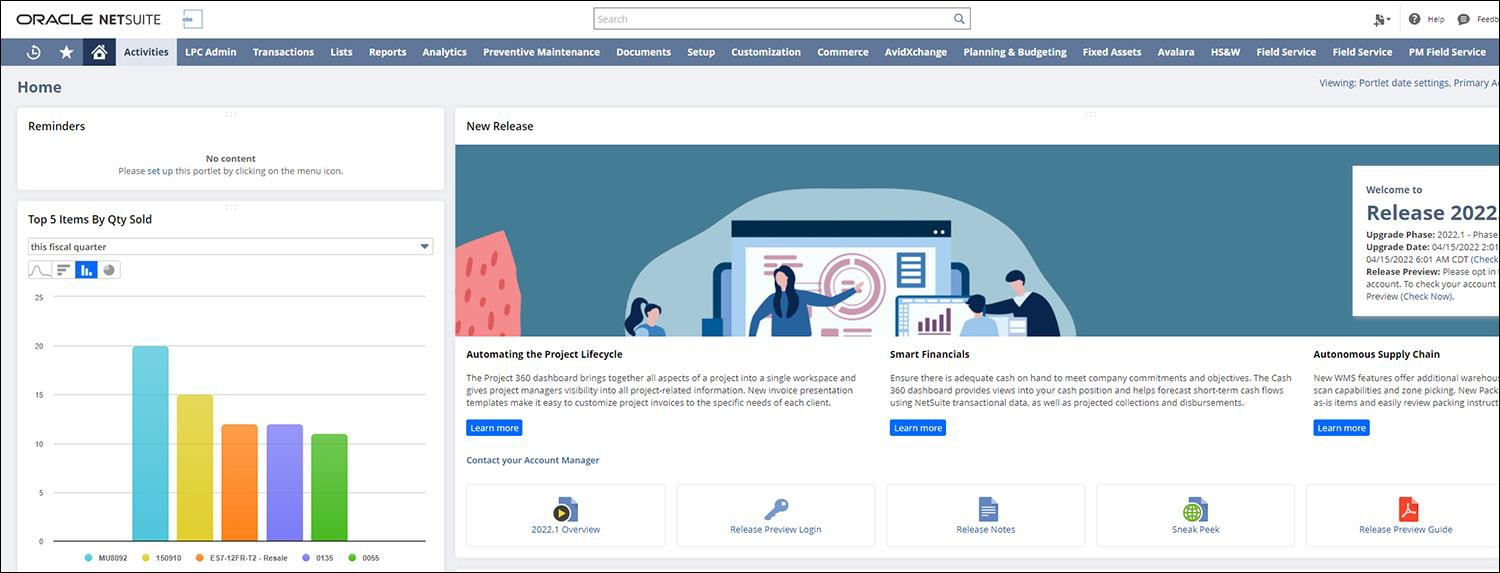Click the Shortcuts star icon
Image resolution: width=1500 pixels, height=573 pixels.
[x=66, y=52]
